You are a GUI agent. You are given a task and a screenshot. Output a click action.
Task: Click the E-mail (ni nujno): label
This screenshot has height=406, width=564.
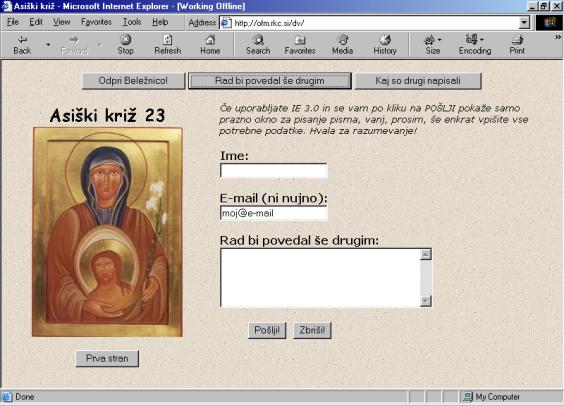point(273,198)
